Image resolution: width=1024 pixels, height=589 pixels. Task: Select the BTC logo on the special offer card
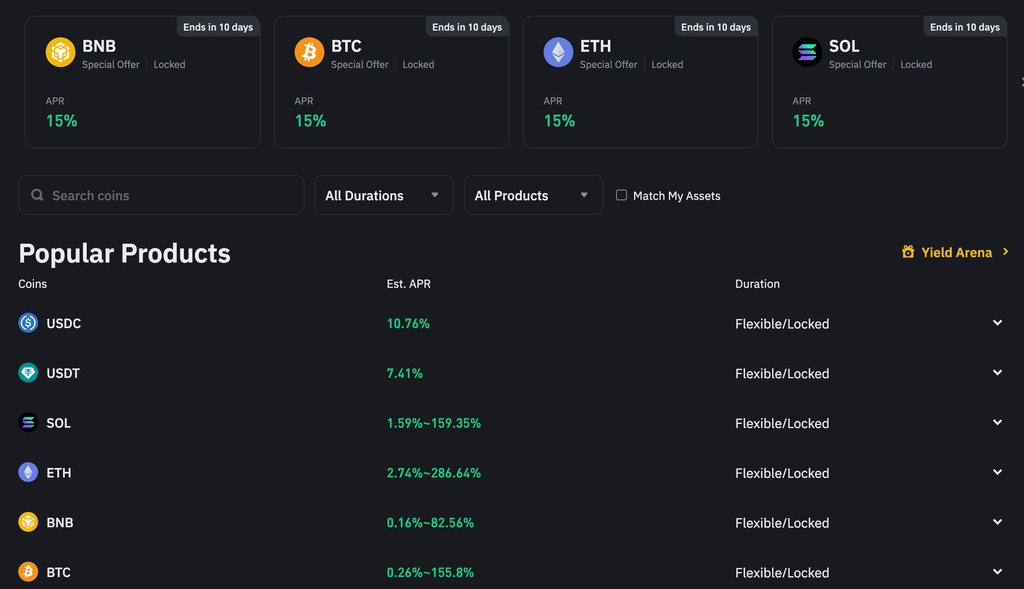coord(309,51)
